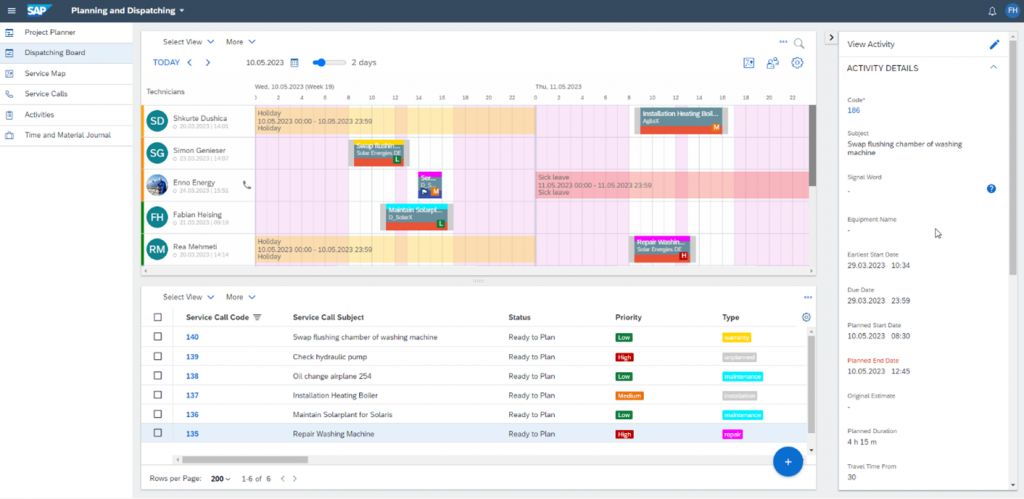Image resolution: width=1024 pixels, height=499 pixels.
Task: Open the Rows per Page 200 dropdown
Action: (x=221, y=479)
